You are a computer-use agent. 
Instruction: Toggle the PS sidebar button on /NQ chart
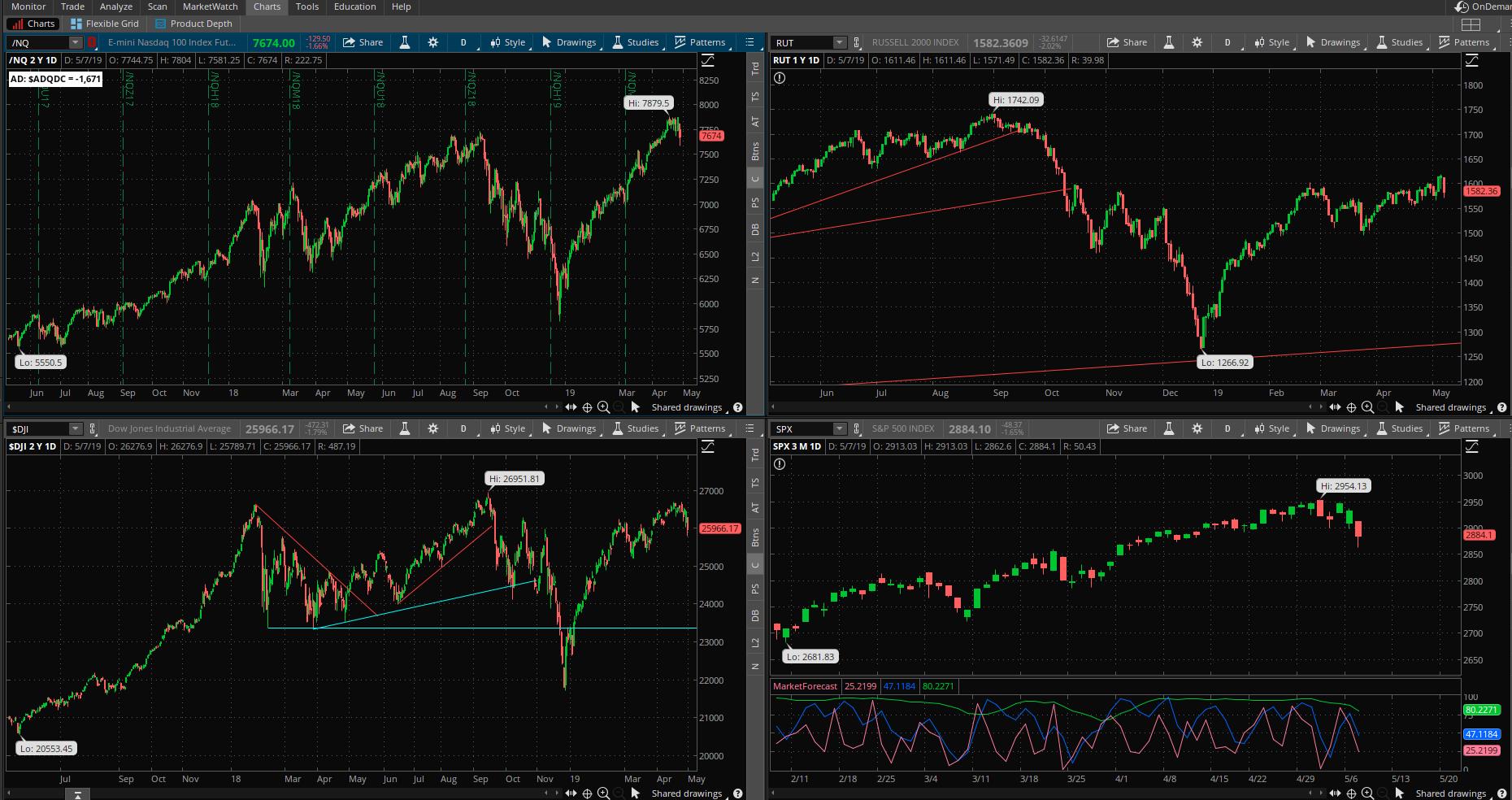(755, 202)
